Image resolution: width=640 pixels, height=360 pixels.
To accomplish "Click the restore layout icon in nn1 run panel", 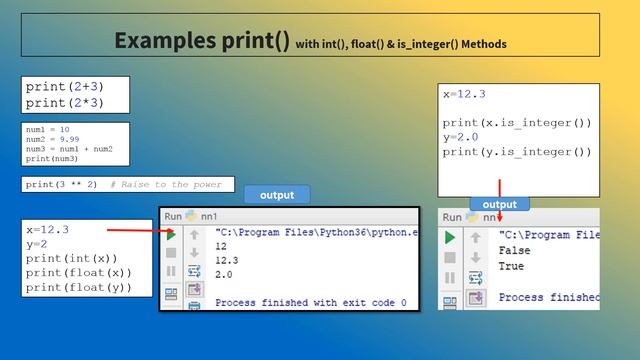I will coord(171,294).
